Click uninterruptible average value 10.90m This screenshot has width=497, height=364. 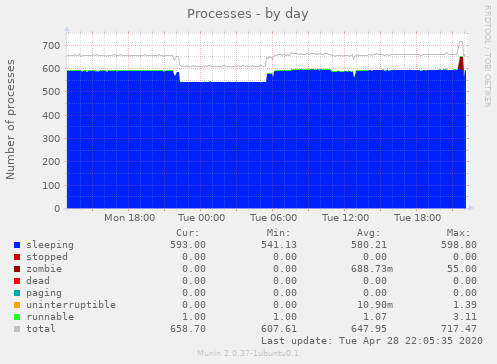375,305
